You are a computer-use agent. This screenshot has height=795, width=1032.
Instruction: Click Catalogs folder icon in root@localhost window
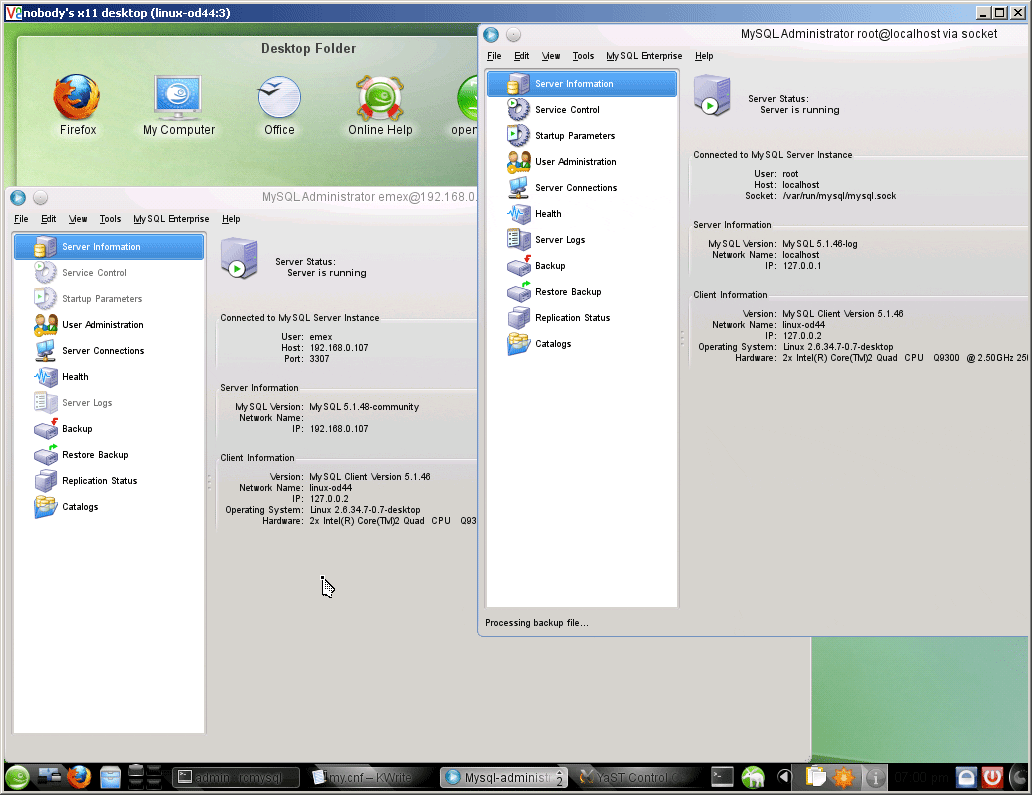tap(518, 344)
